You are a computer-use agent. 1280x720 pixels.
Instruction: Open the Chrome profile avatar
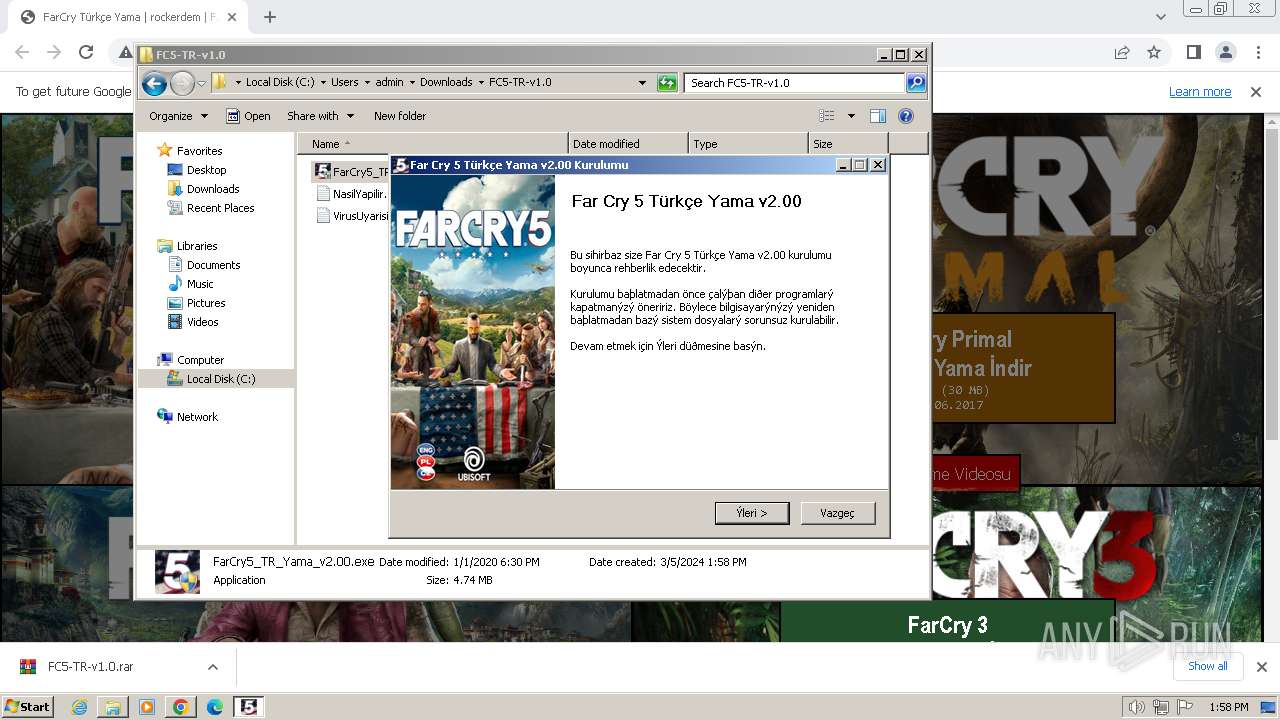click(x=1226, y=53)
